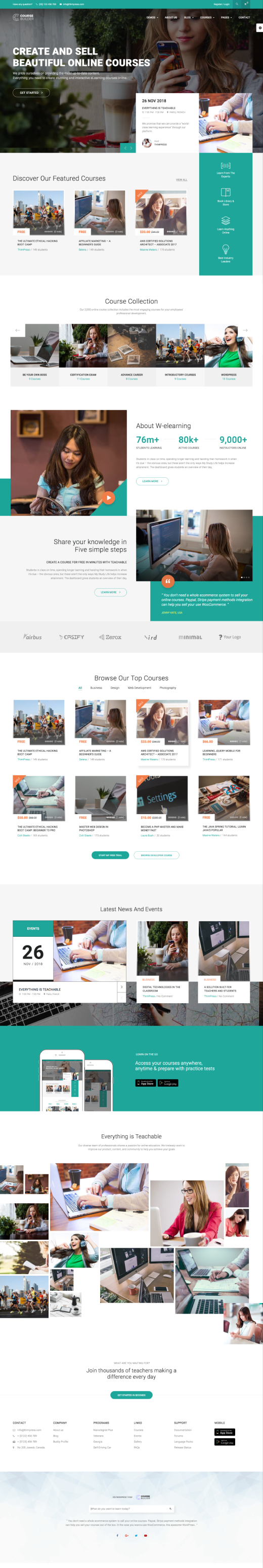Click the Course Collection right arrow

coord(245,330)
